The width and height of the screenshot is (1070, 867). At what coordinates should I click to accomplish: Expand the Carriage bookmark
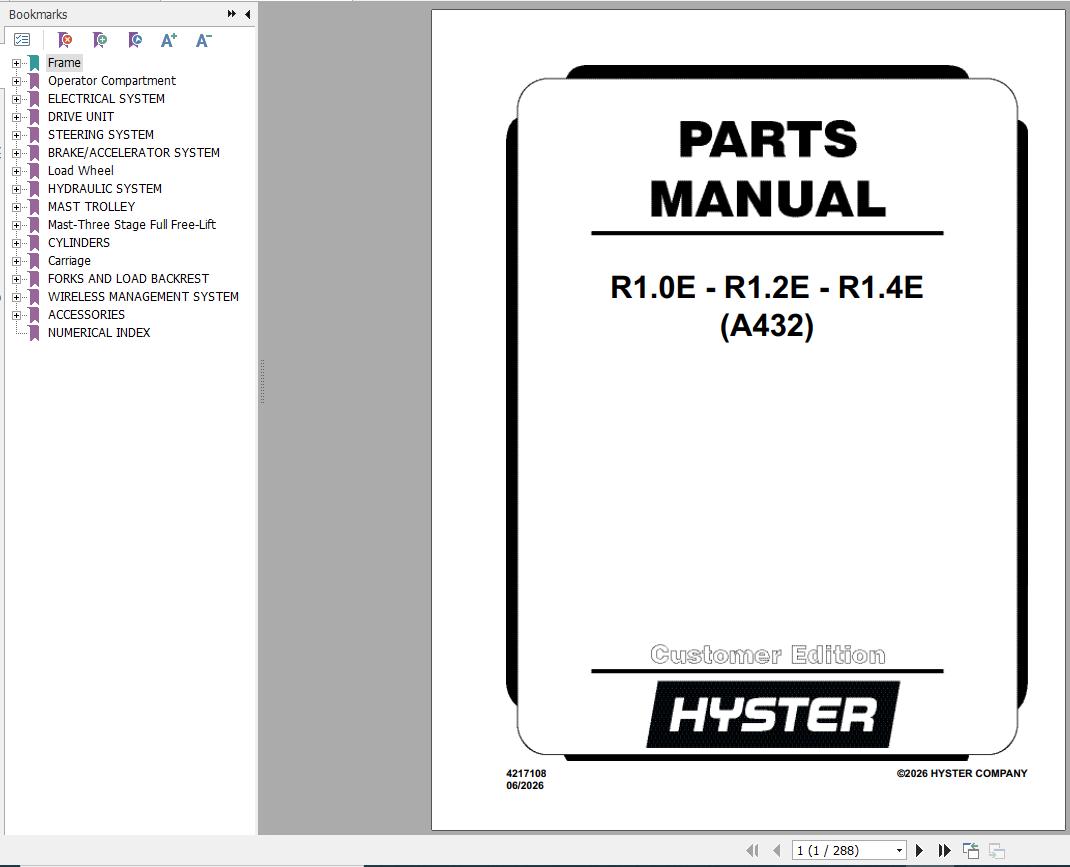(x=16, y=261)
